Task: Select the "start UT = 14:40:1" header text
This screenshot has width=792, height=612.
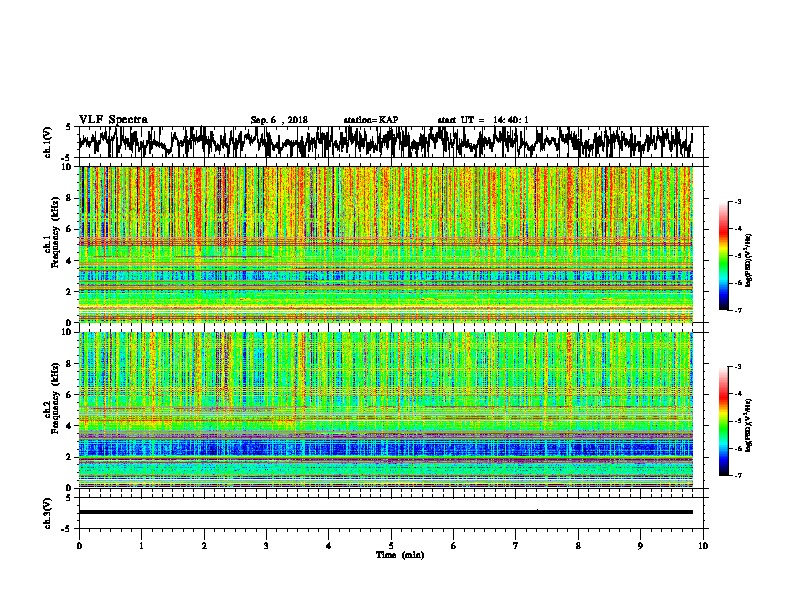Action: click(x=483, y=120)
